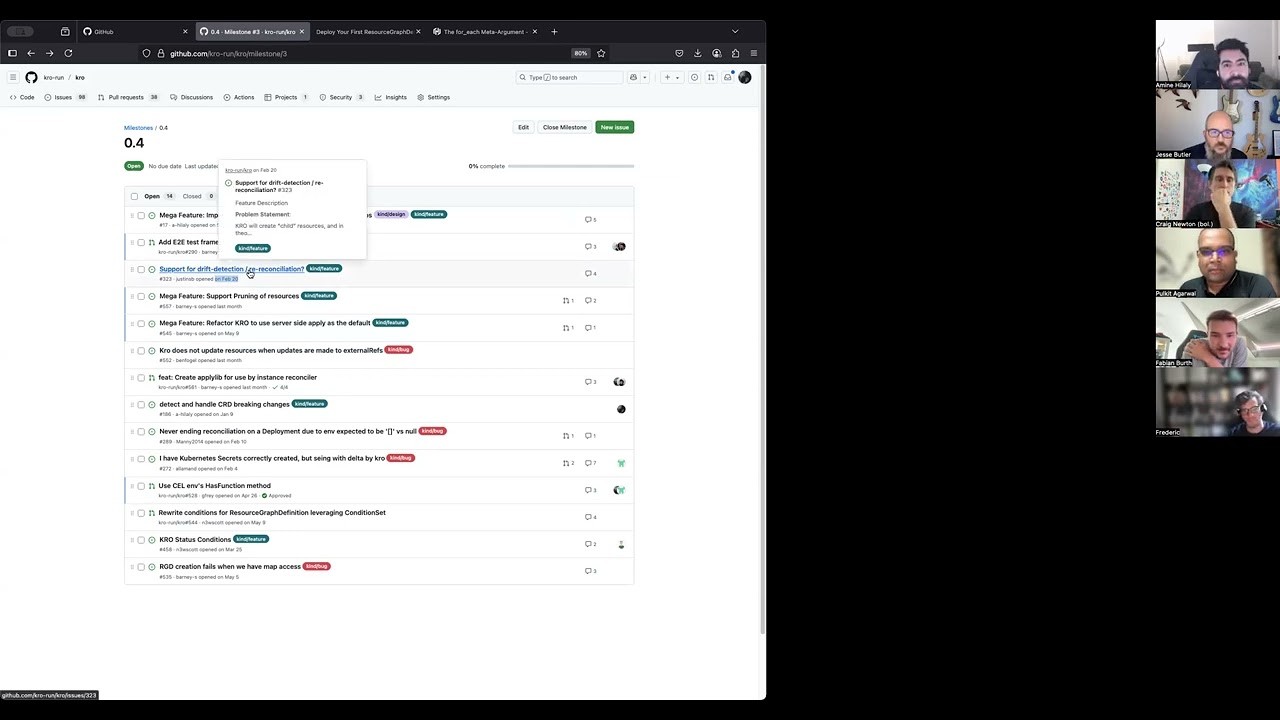This screenshot has width=1280, height=720.
Task: Toggle the browser sidebar icon
Action: tap(12, 53)
